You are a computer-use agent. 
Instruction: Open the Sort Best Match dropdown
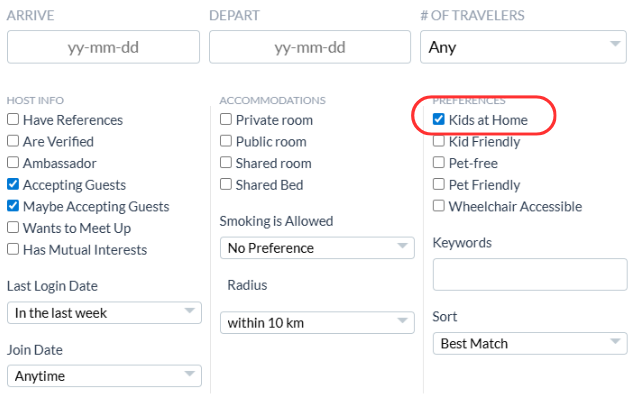530,344
